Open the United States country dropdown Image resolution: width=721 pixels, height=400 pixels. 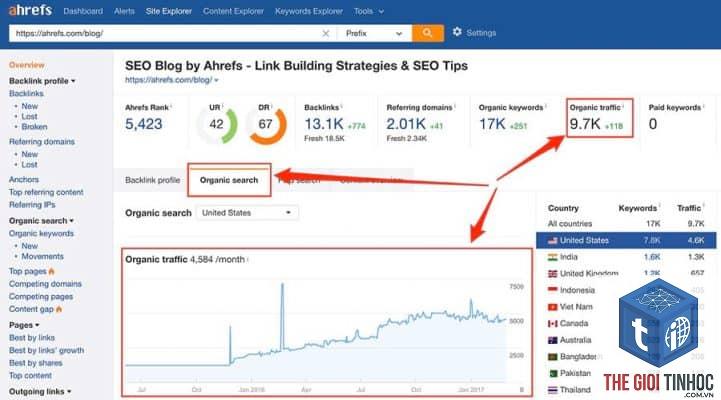pos(247,213)
